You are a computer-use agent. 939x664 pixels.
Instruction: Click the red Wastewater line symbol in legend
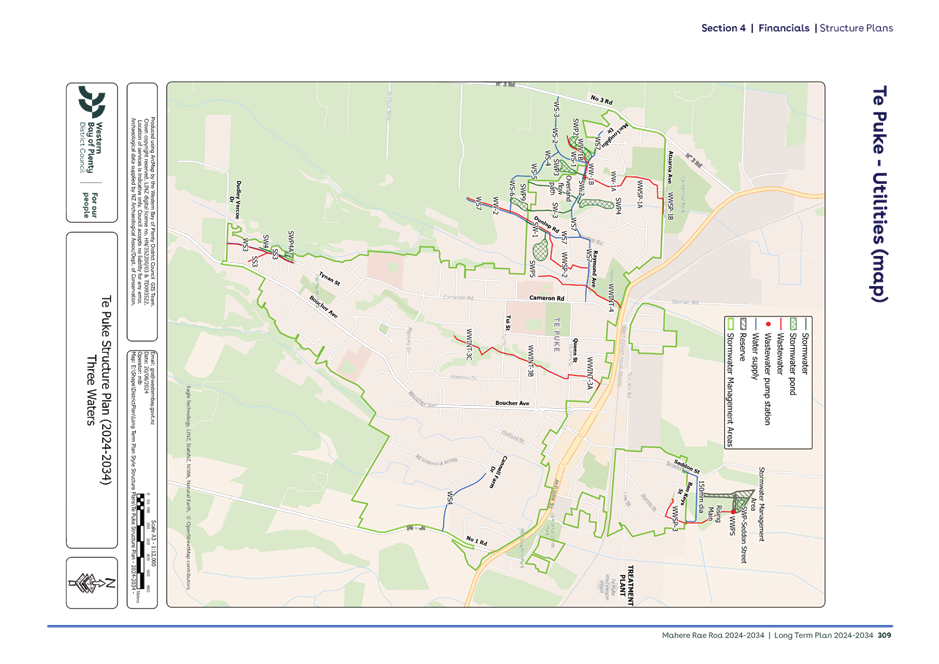point(781,324)
